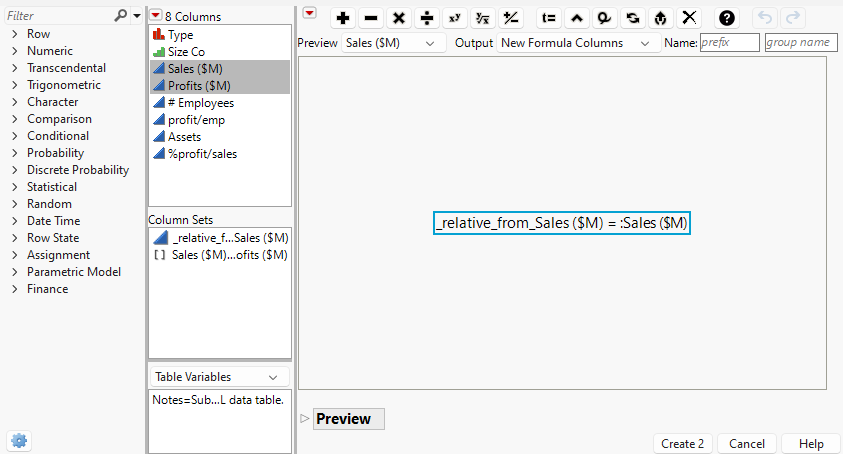This screenshot has height=454, width=843.
Task: Click the Create 2 button
Action: coord(683,444)
